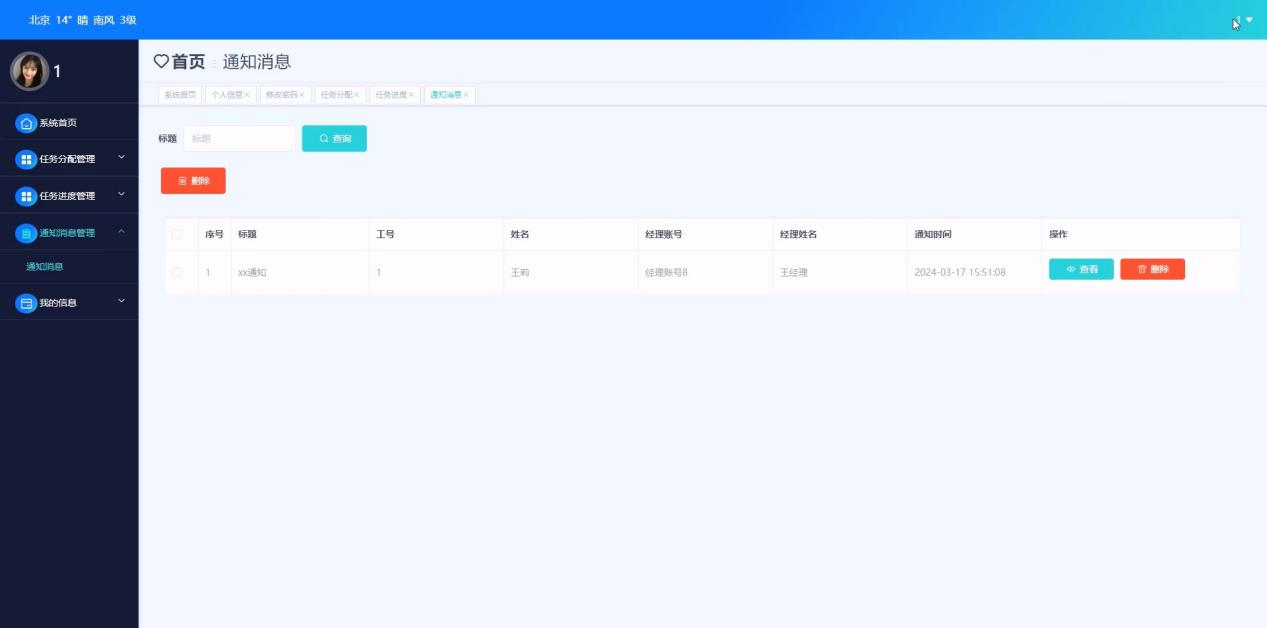This screenshot has width=1267, height=628.
Task: Switch to the 任务分配 tab
Action: tap(335, 95)
